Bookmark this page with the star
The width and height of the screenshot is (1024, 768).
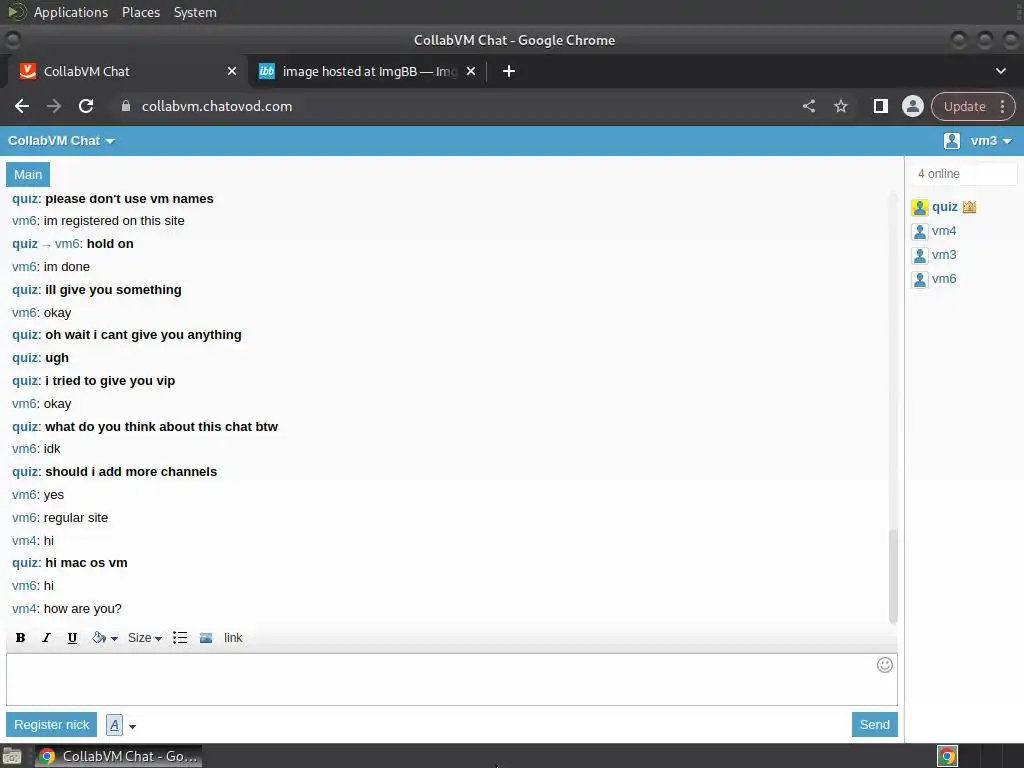click(840, 106)
